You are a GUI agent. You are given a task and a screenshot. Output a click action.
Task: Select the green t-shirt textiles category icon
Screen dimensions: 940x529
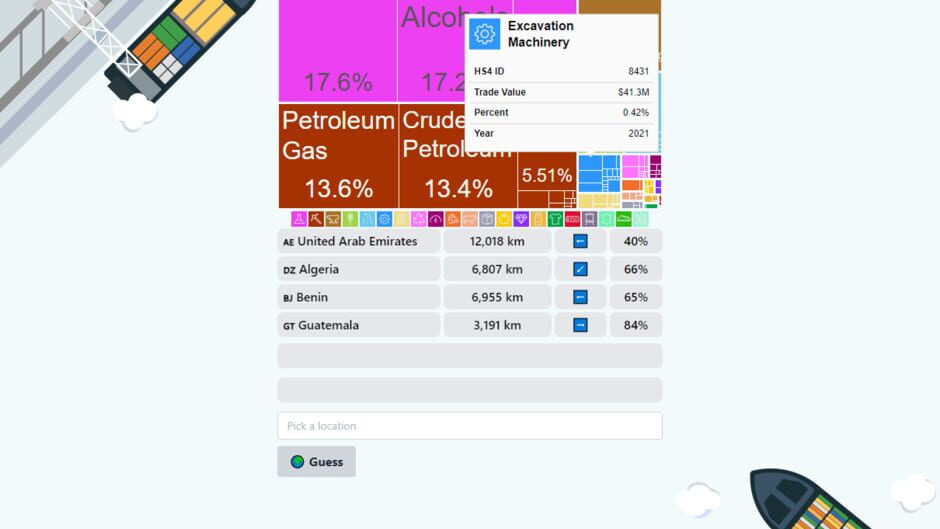pyautogui.click(x=555, y=219)
